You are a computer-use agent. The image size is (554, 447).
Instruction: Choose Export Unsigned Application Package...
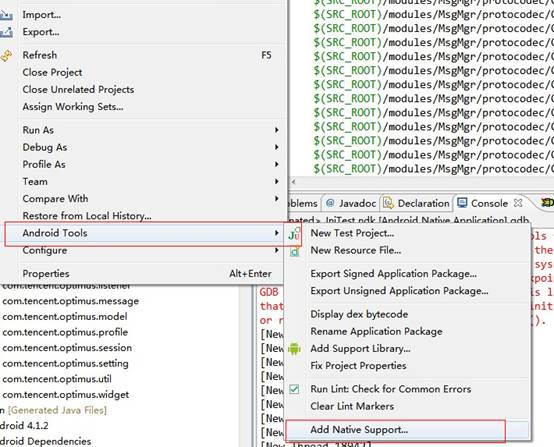point(407,291)
